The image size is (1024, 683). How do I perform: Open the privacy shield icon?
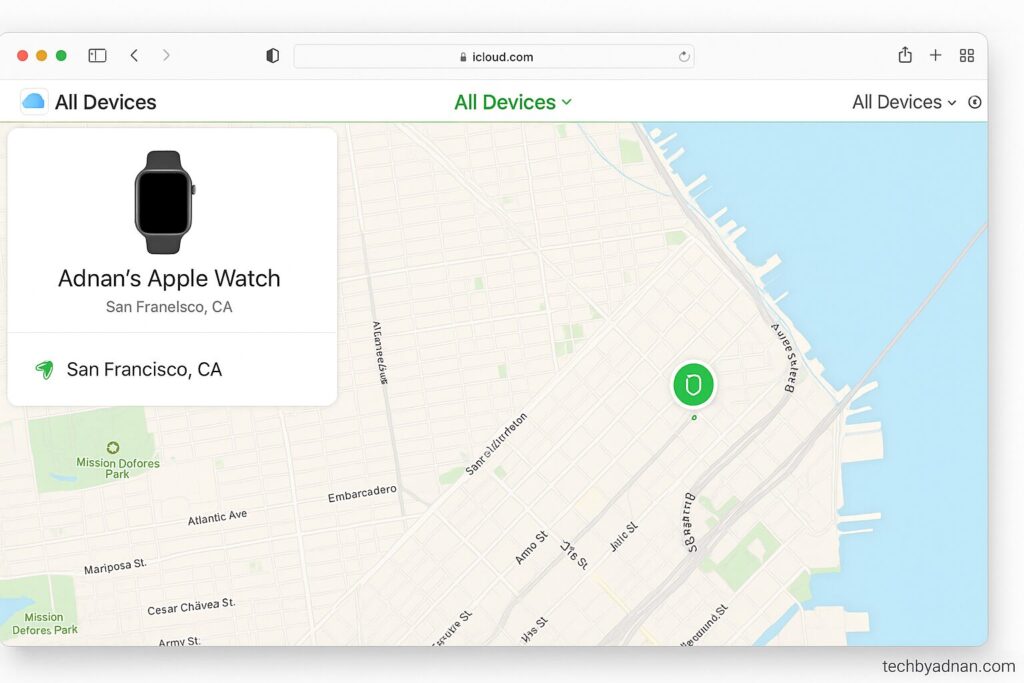(x=273, y=56)
